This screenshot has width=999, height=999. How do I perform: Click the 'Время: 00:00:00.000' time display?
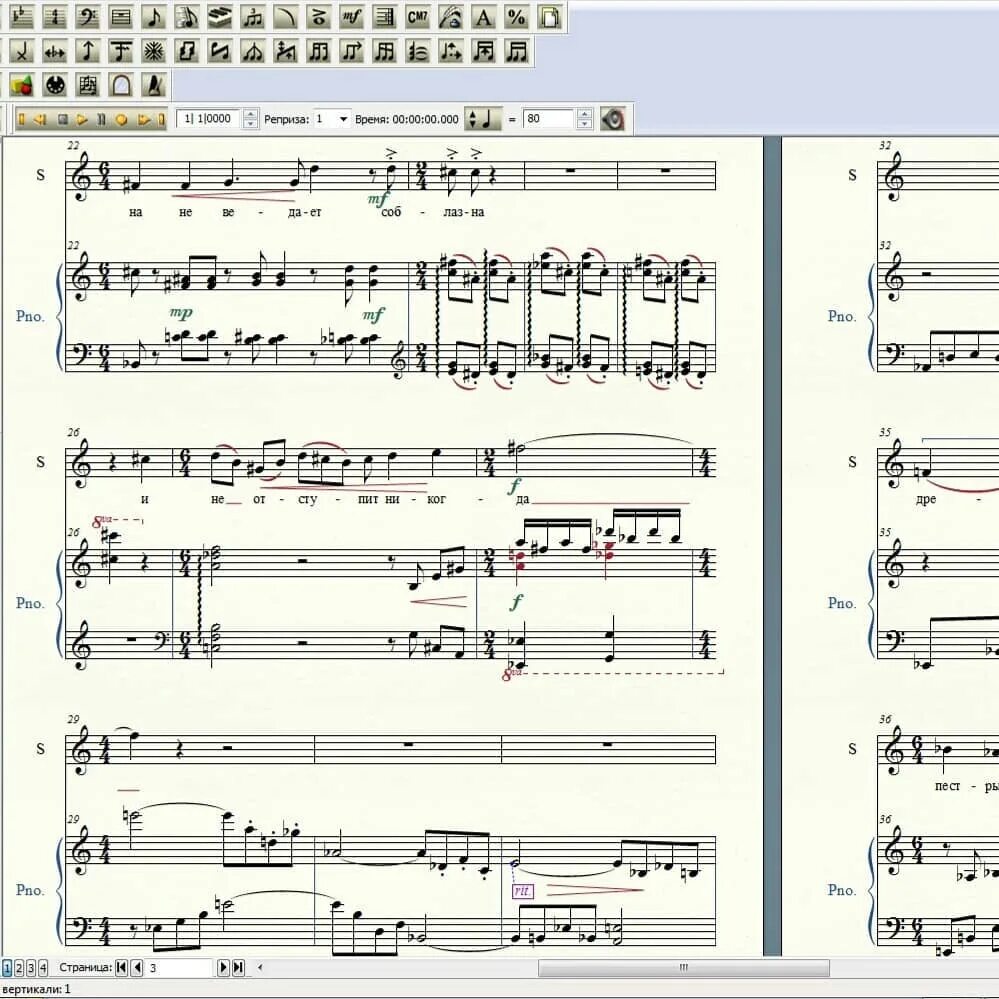point(406,119)
